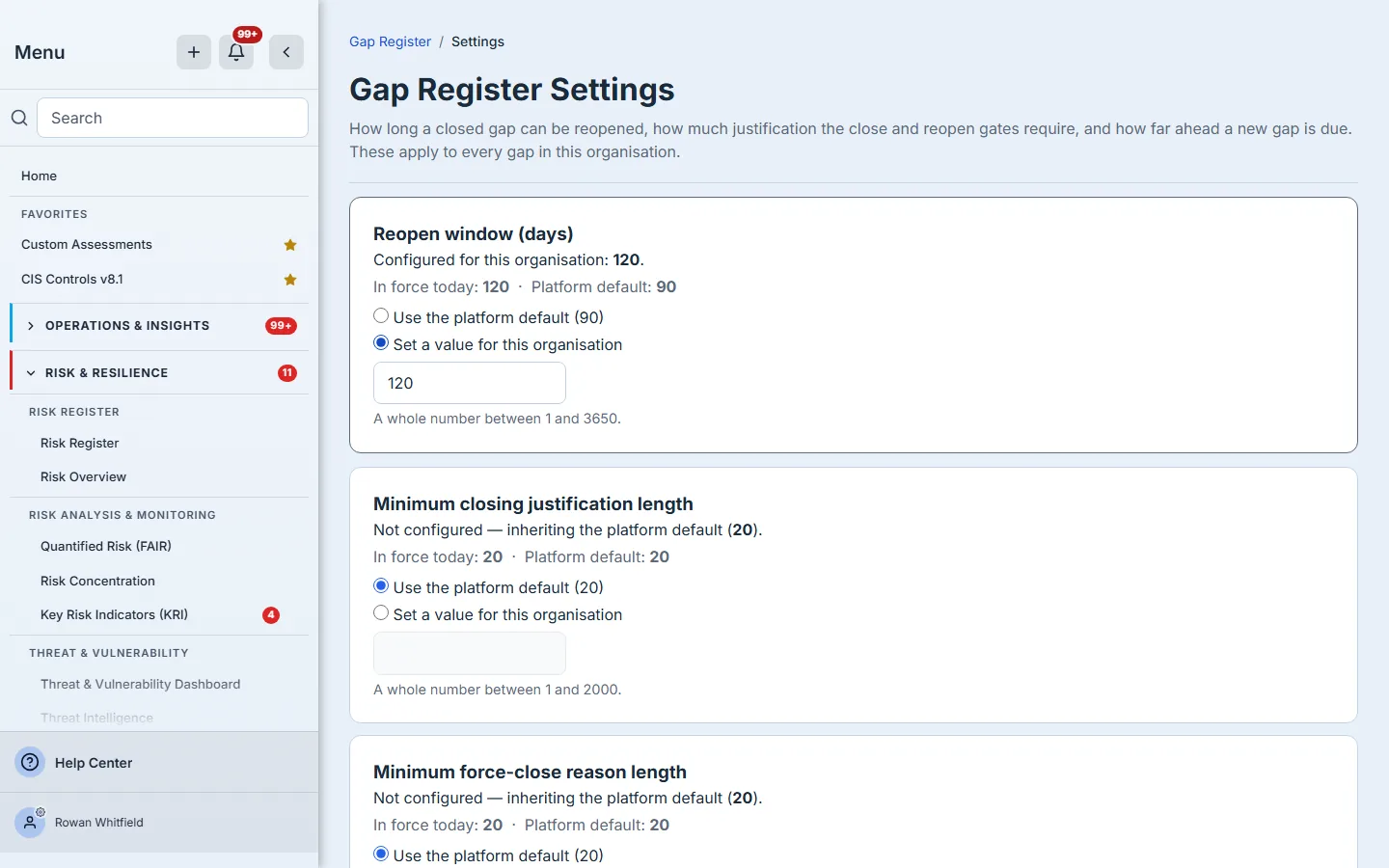This screenshot has height=868, width=1389.
Task: Collapse the sidebar menu with the arrow
Action: pos(286,52)
